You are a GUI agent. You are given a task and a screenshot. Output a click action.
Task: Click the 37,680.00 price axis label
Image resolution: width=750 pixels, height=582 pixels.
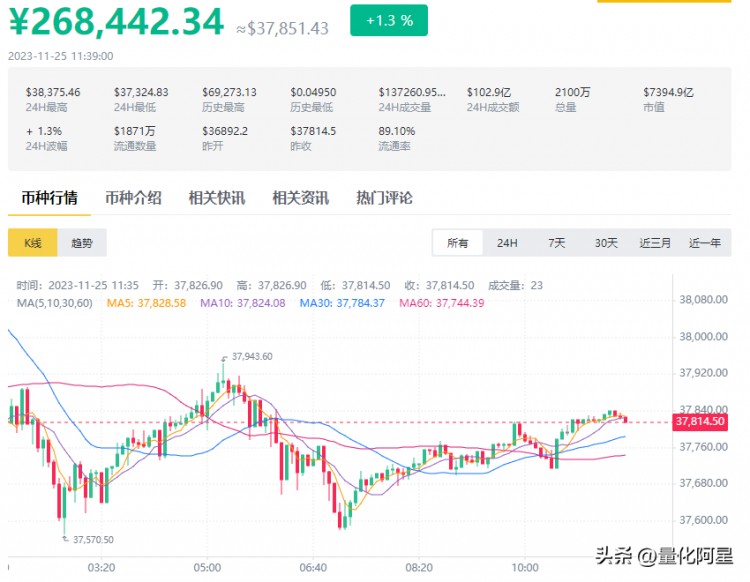704,483
